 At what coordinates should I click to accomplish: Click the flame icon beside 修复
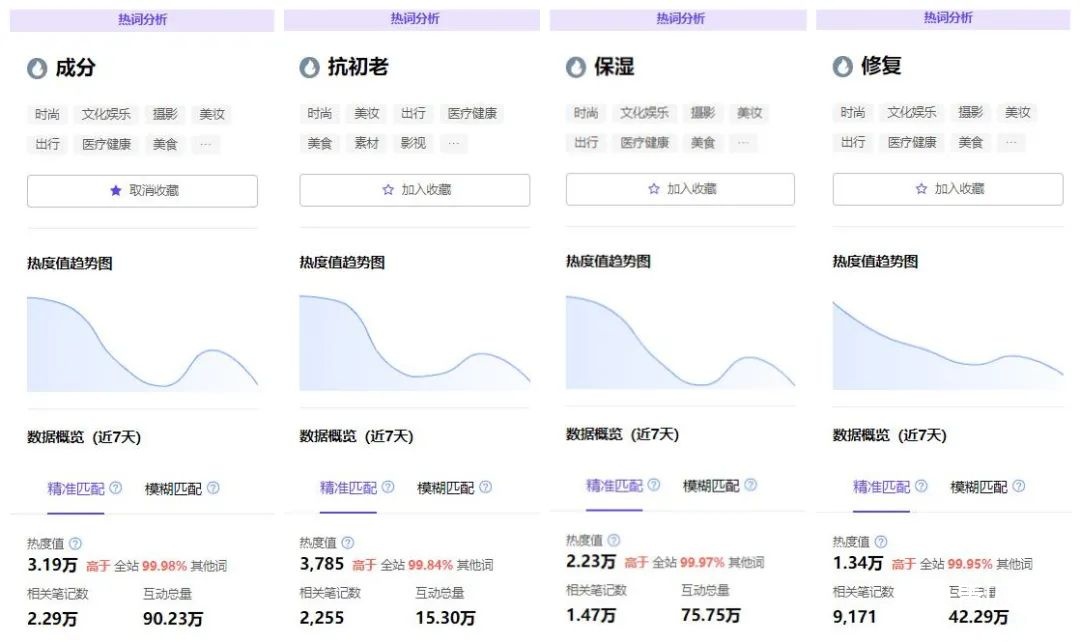pos(843,67)
